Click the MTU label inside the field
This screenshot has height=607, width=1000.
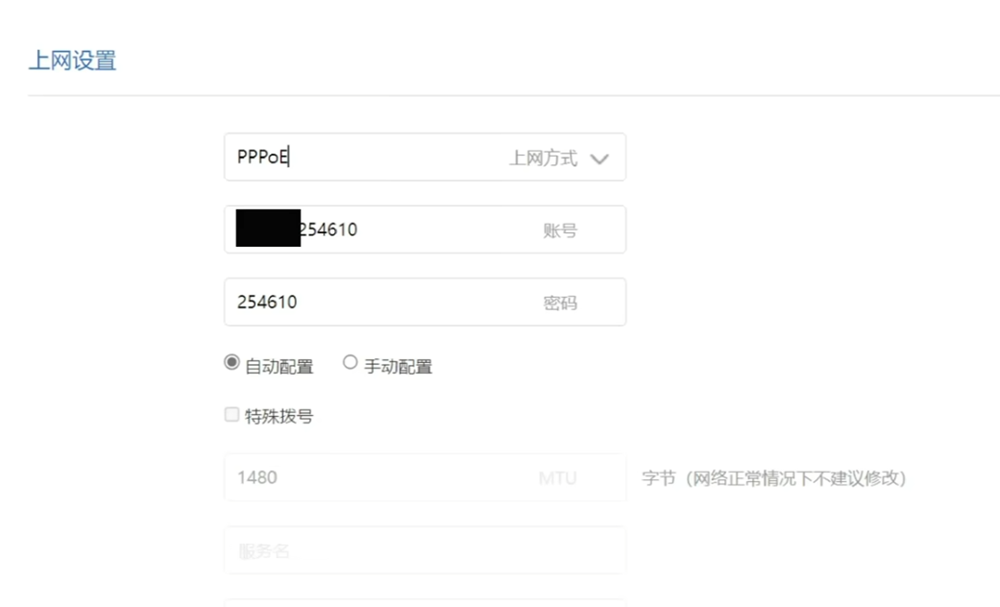pos(557,478)
